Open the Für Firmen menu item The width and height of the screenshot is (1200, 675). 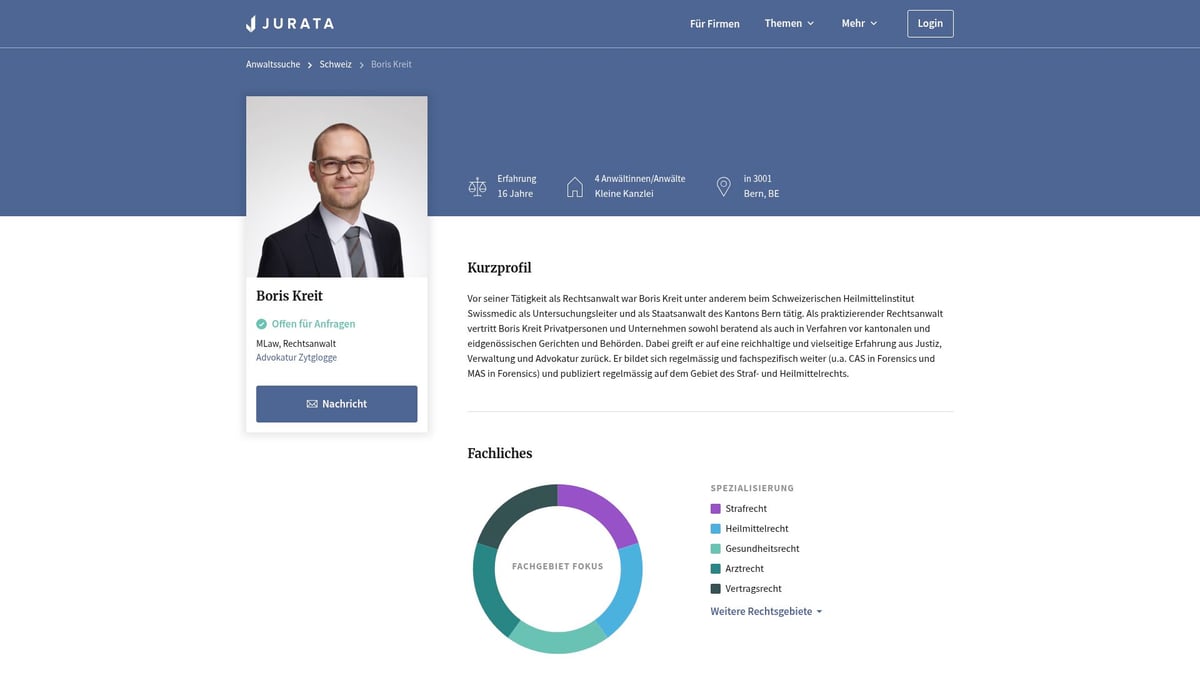click(715, 23)
